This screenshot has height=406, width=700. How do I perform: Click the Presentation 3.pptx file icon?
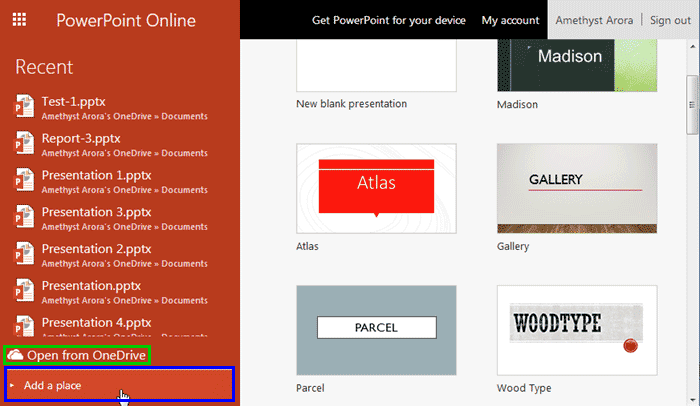pos(25,217)
